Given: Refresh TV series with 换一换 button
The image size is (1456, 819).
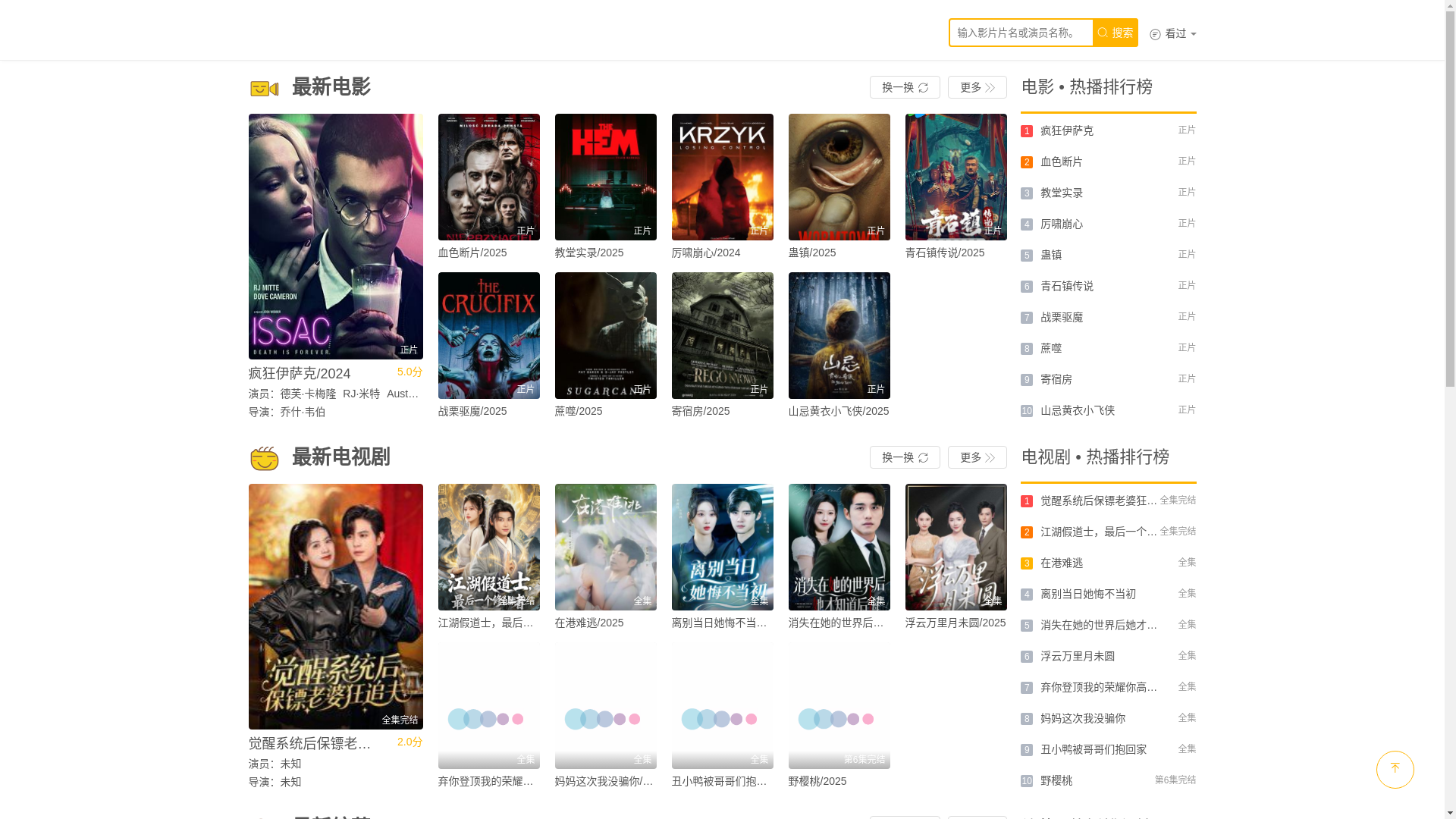Looking at the screenshot, I should 905,457.
